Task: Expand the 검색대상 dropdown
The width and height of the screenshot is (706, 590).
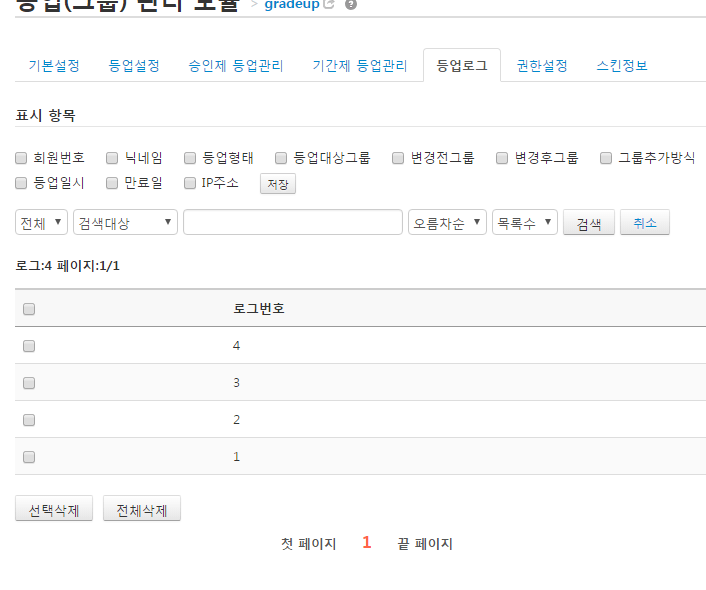Action: (x=126, y=222)
